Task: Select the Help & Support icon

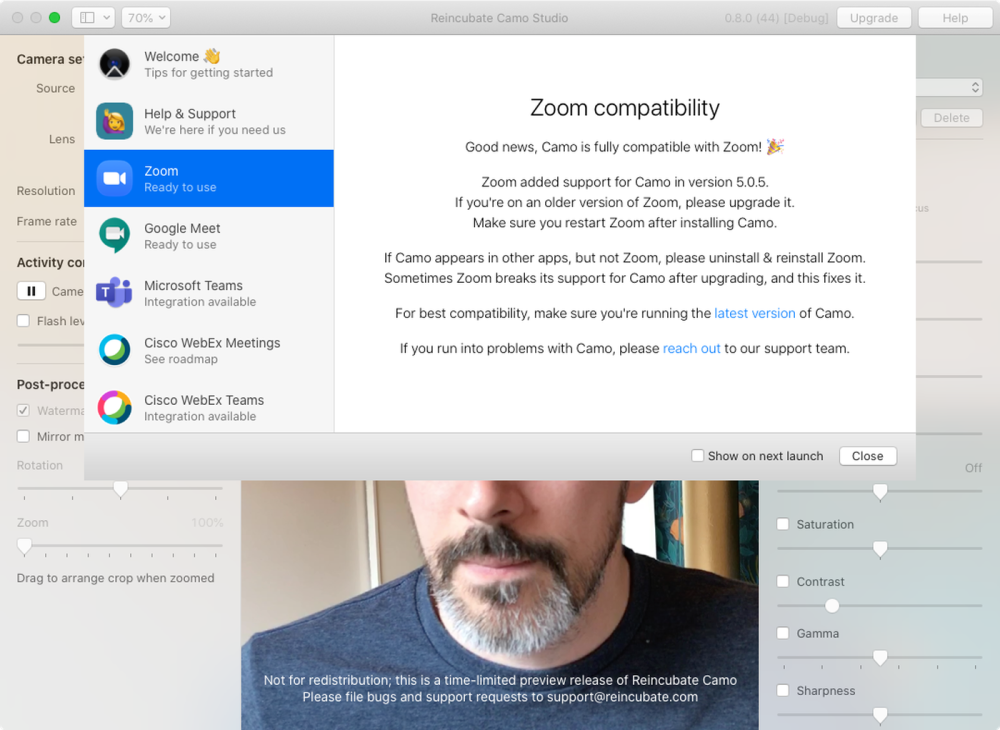Action: 114,121
